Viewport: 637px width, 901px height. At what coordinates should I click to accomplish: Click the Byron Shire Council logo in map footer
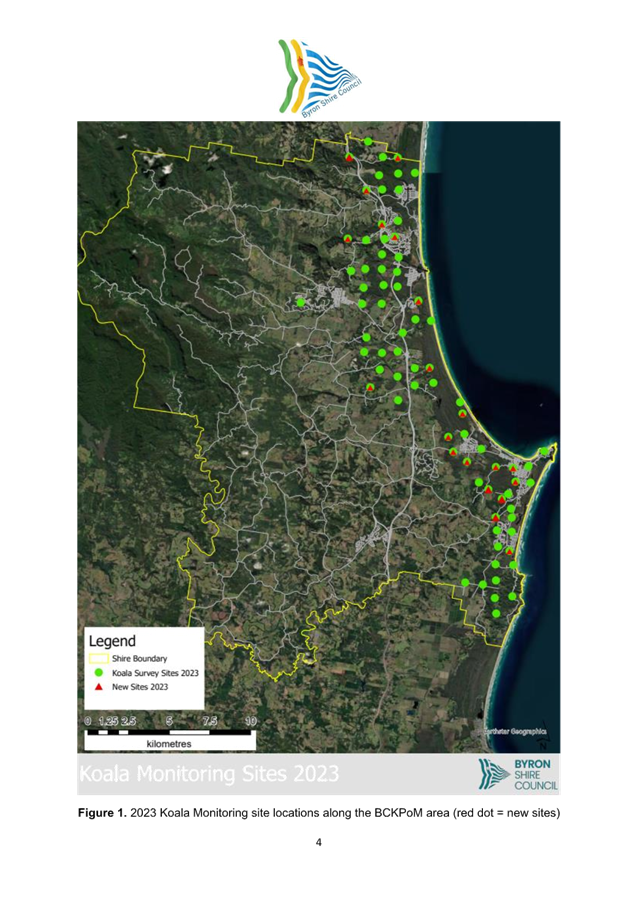tap(519, 774)
